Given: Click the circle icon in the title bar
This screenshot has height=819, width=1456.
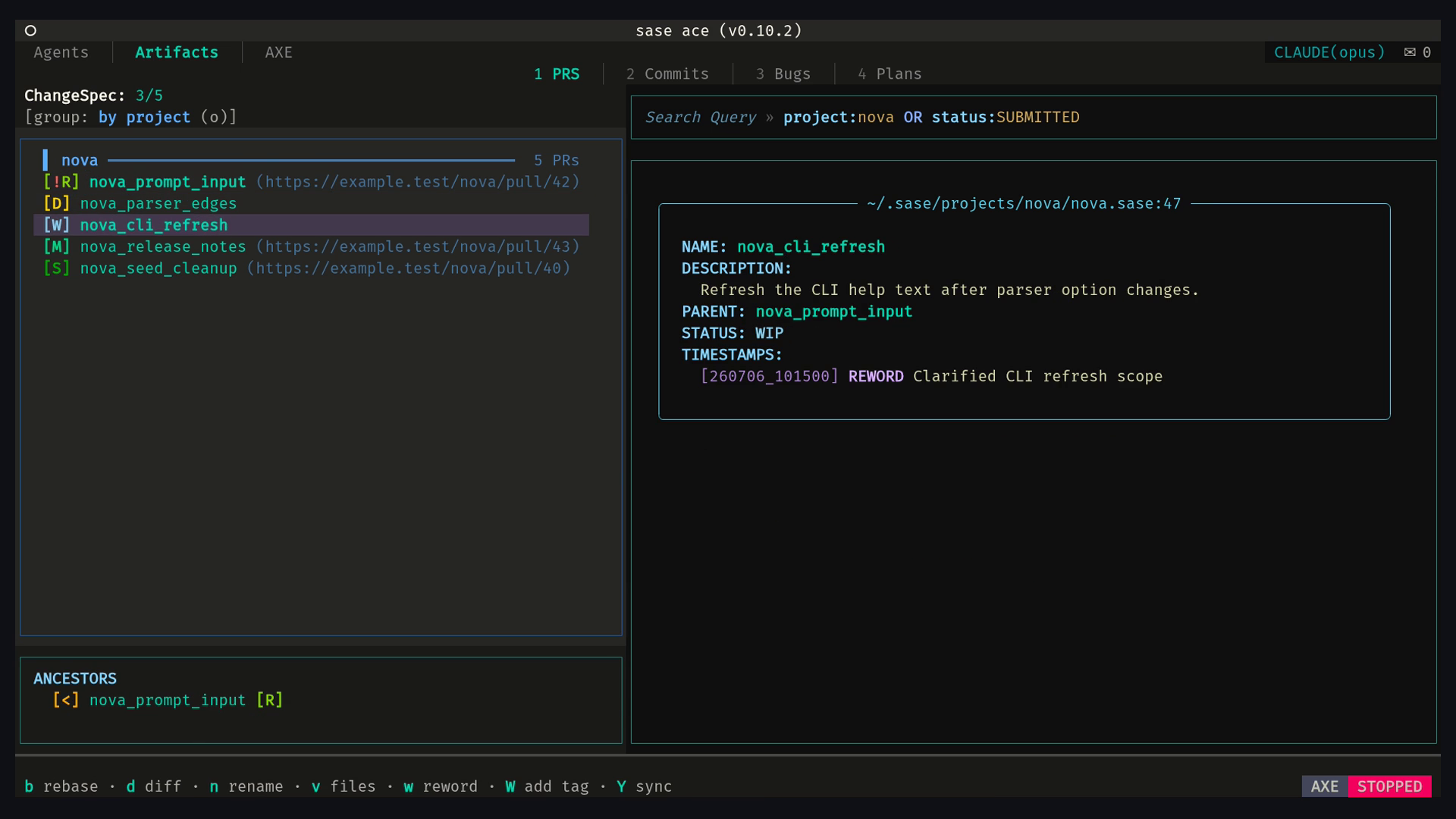Looking at the screenshot, I should (30, 30).
